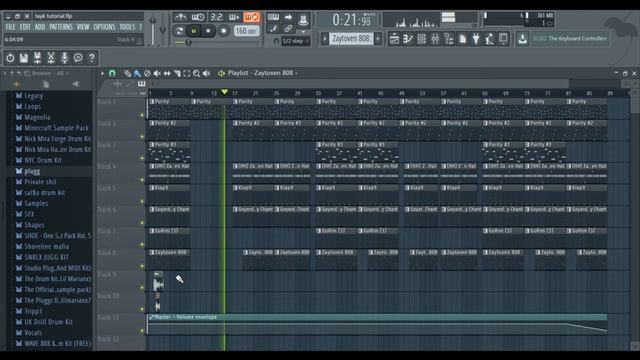This screenshot has height=360, width=640.
Task: Toggle the Playlist snap magnet
Action: [112, 73]
